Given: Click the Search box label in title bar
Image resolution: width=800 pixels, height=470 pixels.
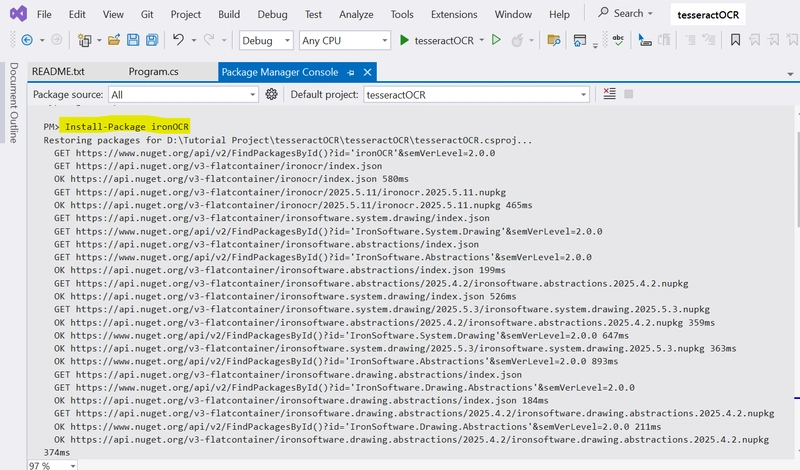Looking at the screenshot, I should [629, 13].
